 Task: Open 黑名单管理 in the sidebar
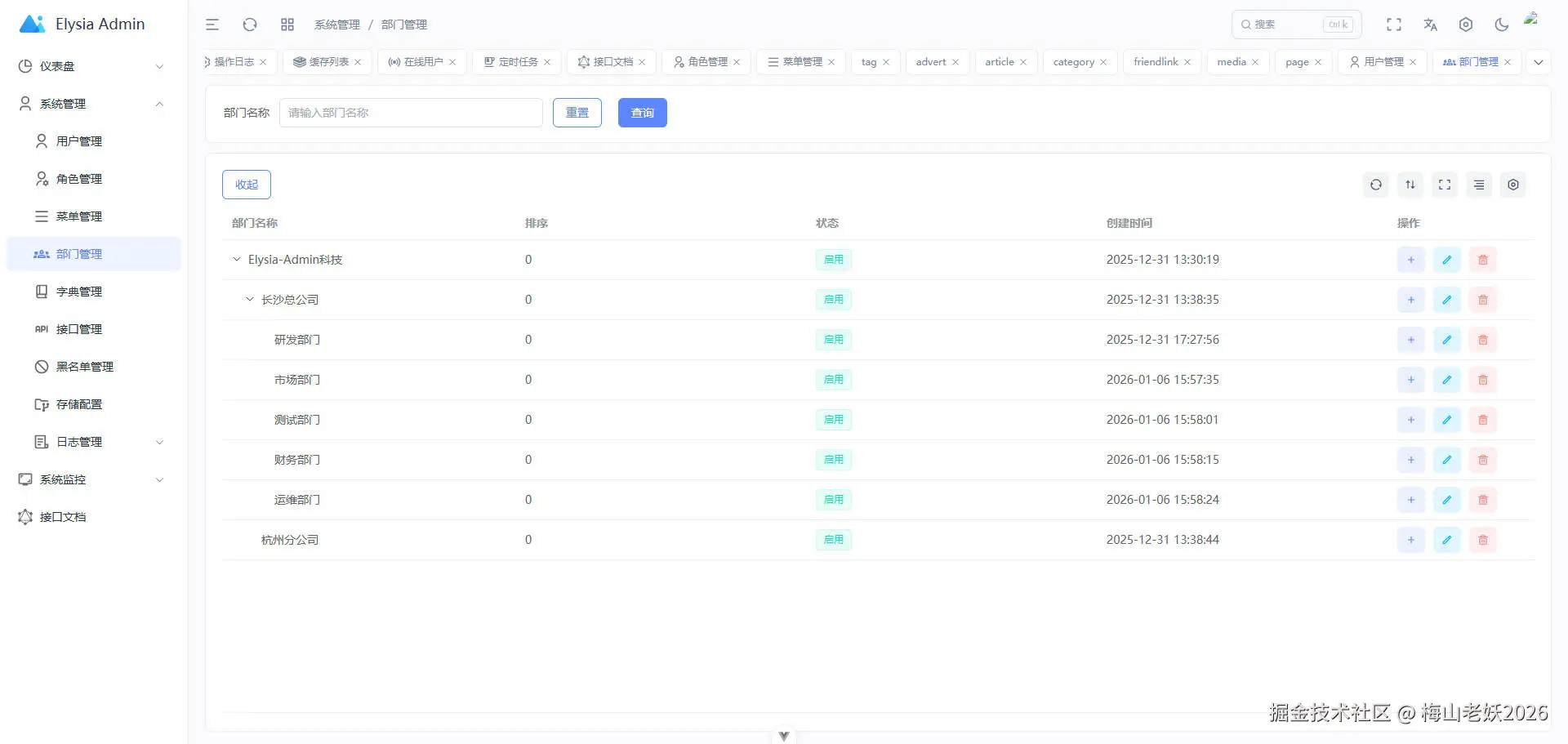[93, 367]
